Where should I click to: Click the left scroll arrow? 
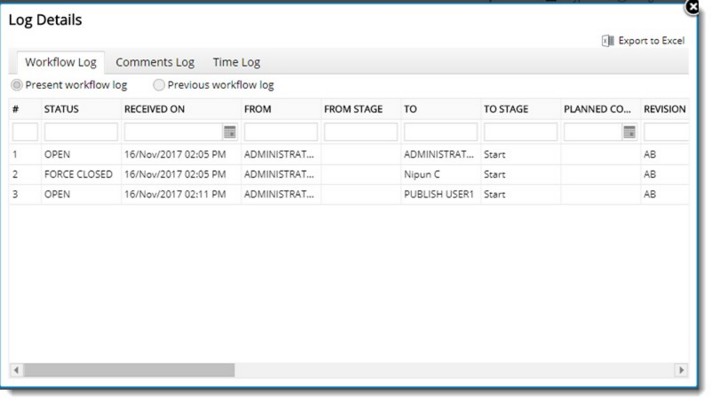click(17, 370)
